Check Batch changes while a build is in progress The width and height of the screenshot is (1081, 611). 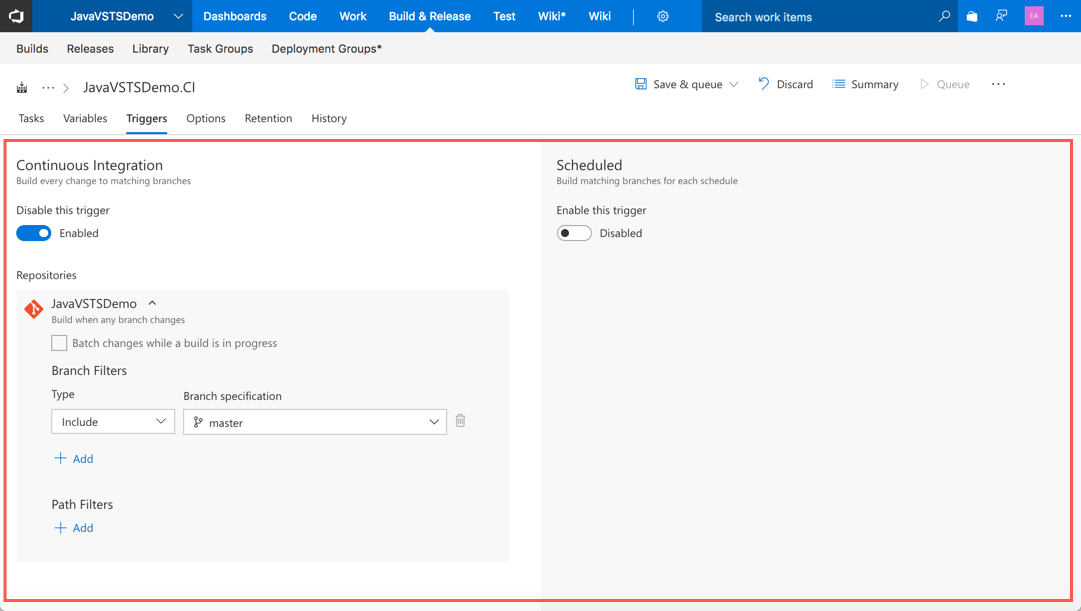click(59, 342)
